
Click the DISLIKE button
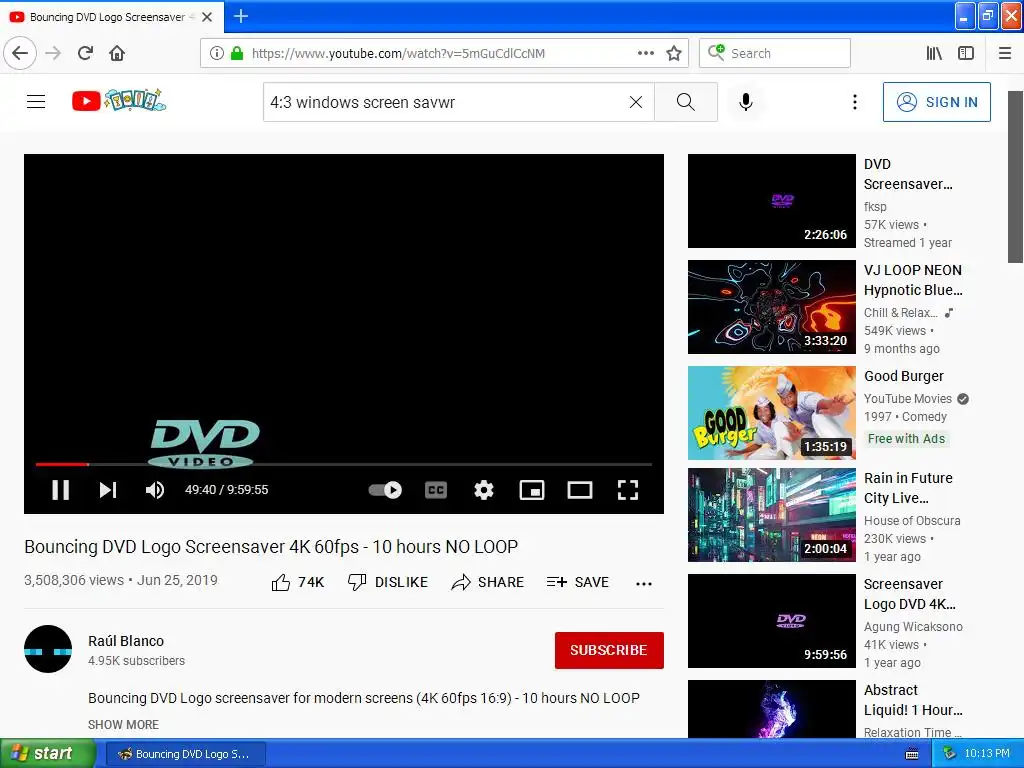(388, 582)
